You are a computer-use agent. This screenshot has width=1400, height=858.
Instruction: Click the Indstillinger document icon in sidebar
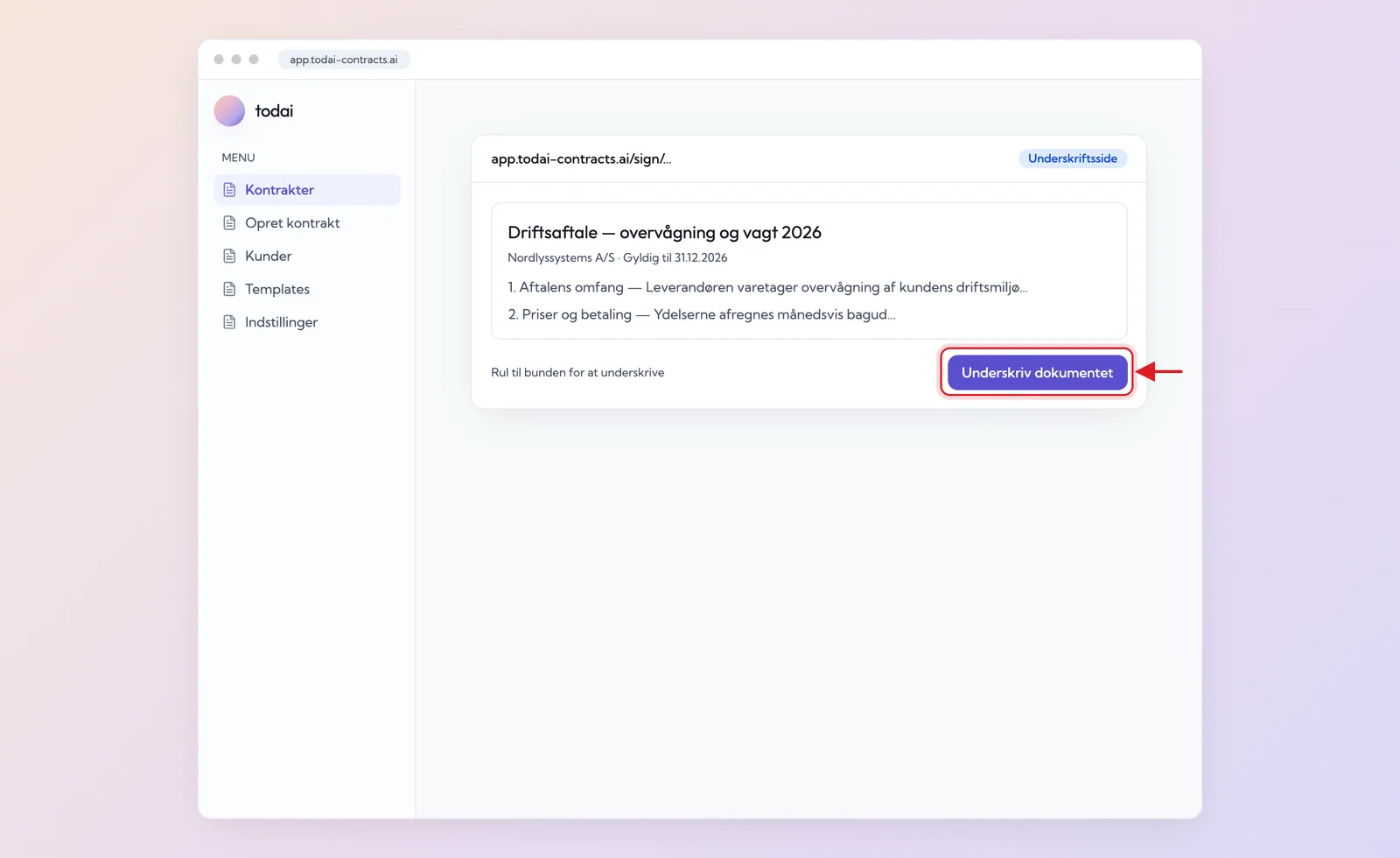[x=229, y=322]
